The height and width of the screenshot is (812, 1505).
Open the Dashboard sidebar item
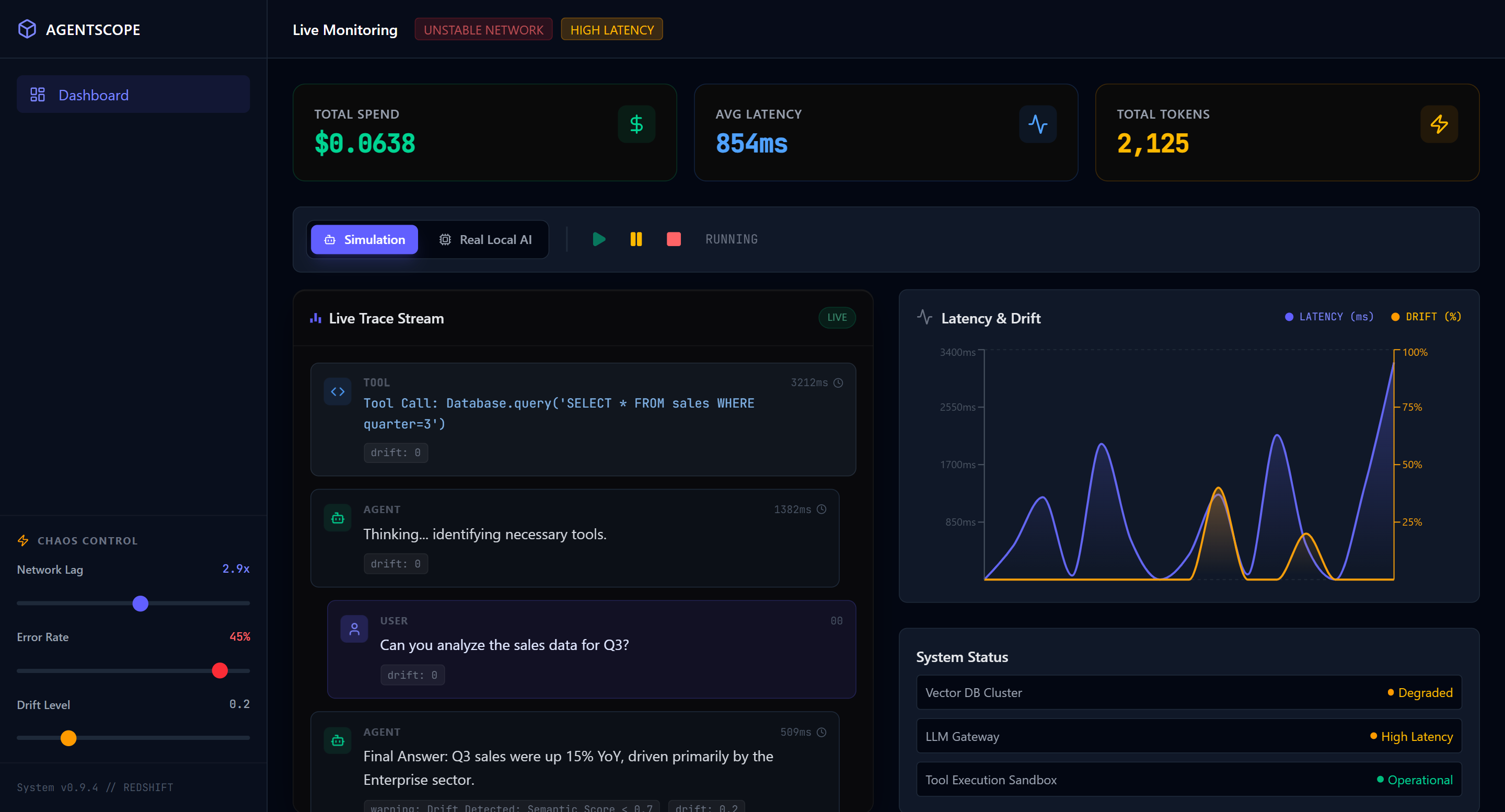coord(133,95)
